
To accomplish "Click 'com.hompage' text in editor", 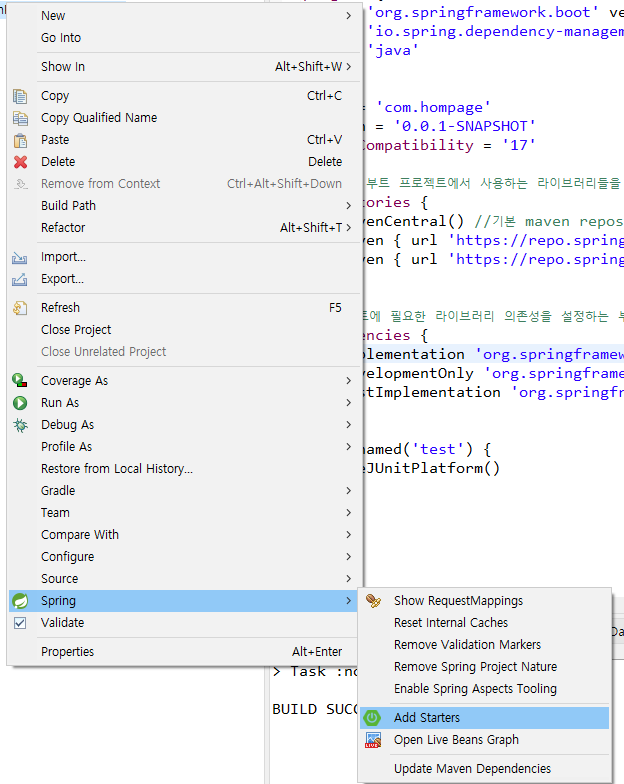I will [433, 108].
